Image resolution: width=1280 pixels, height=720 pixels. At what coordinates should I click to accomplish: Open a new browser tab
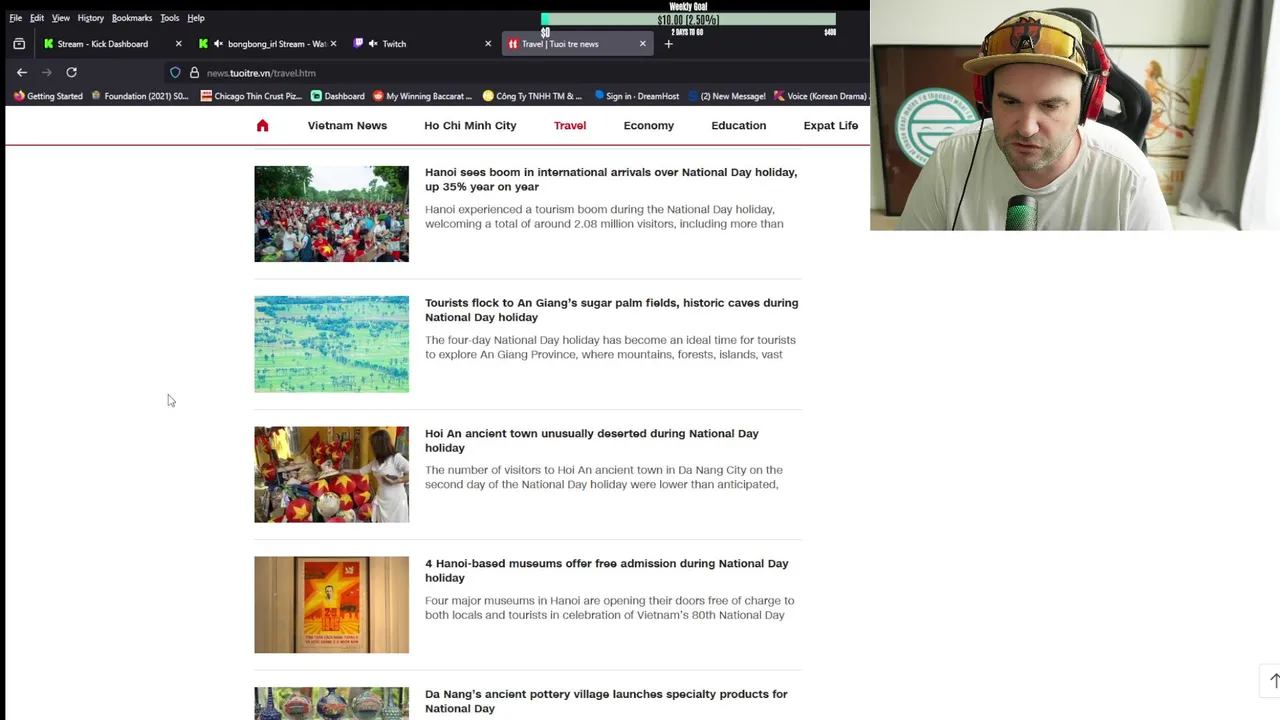[x=668, y=44]
